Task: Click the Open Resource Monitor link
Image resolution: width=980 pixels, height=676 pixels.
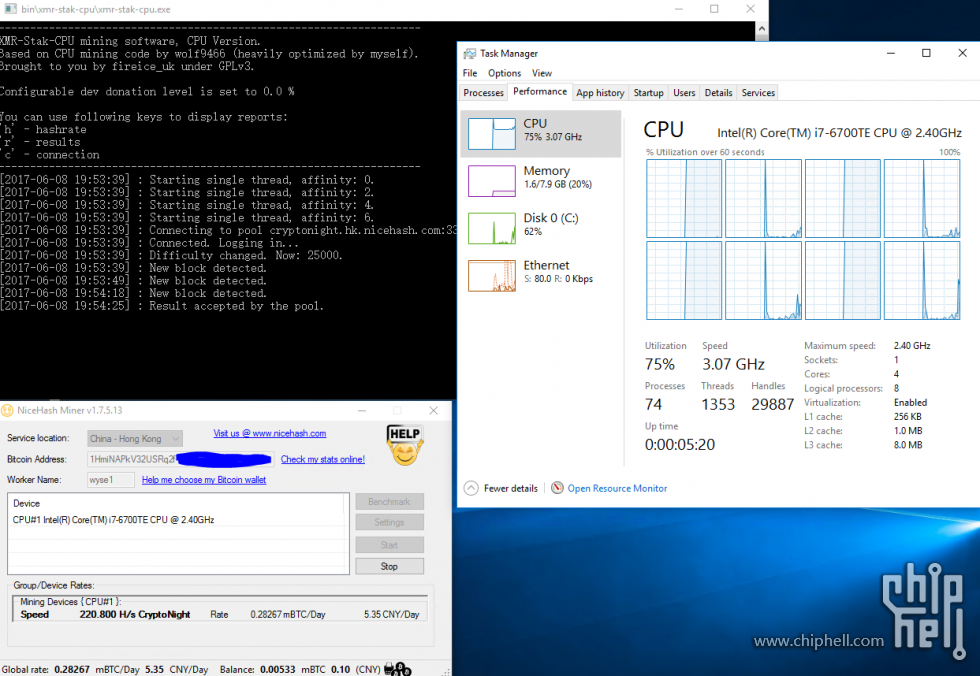Action: tap(617, 489)
